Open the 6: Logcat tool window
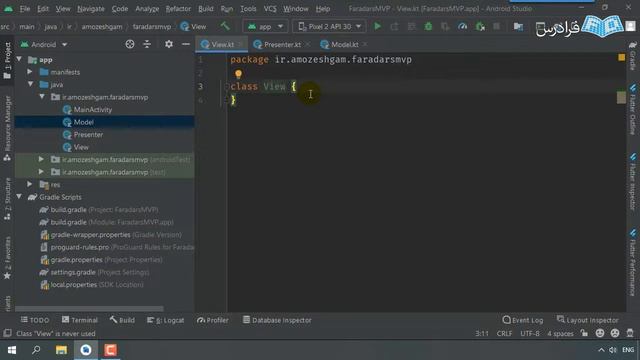This screenshot has height=360, width=640. (x=166, y=320)
